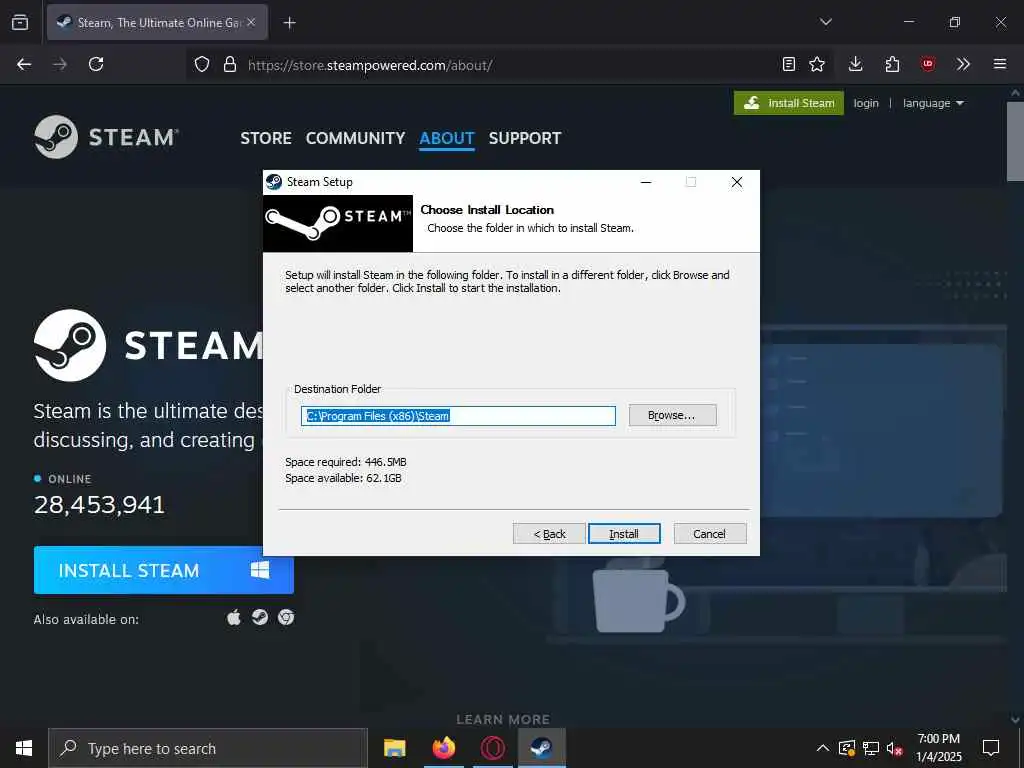Close the Steam browser tab
This screenshot has height=768, width=1024.
pos(251,22)
